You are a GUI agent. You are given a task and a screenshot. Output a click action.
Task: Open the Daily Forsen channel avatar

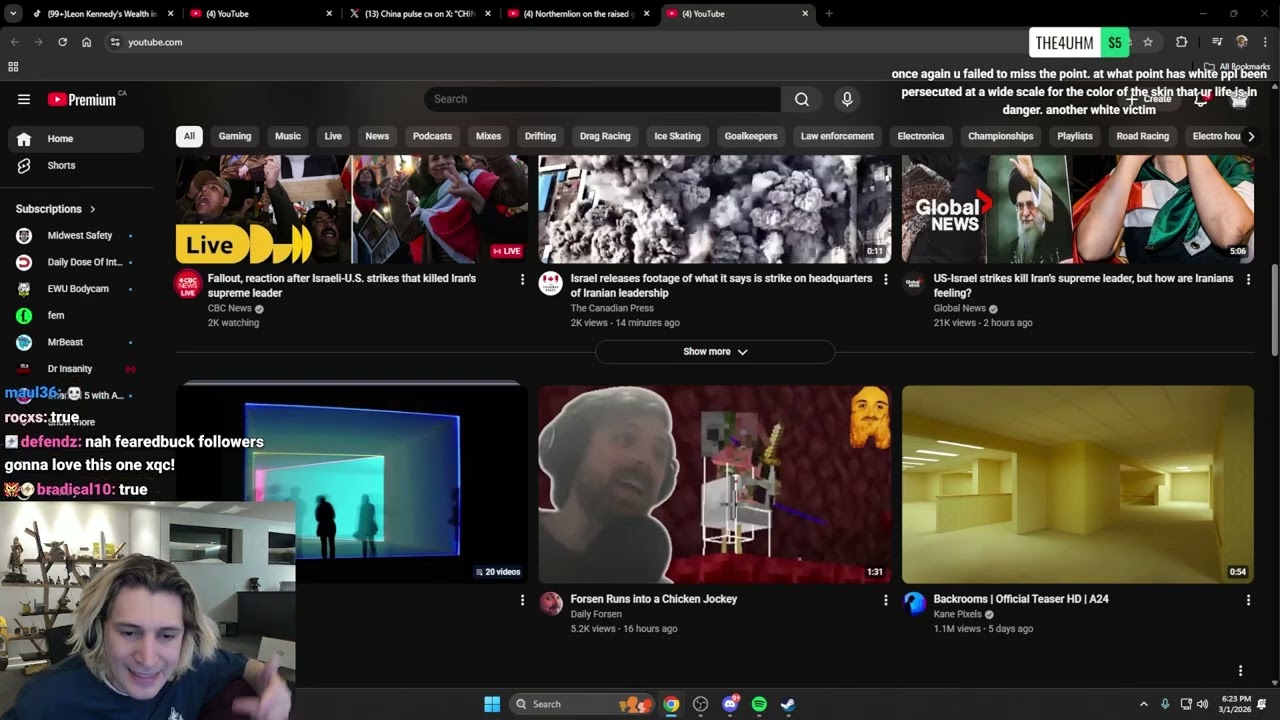coord(551,603)
